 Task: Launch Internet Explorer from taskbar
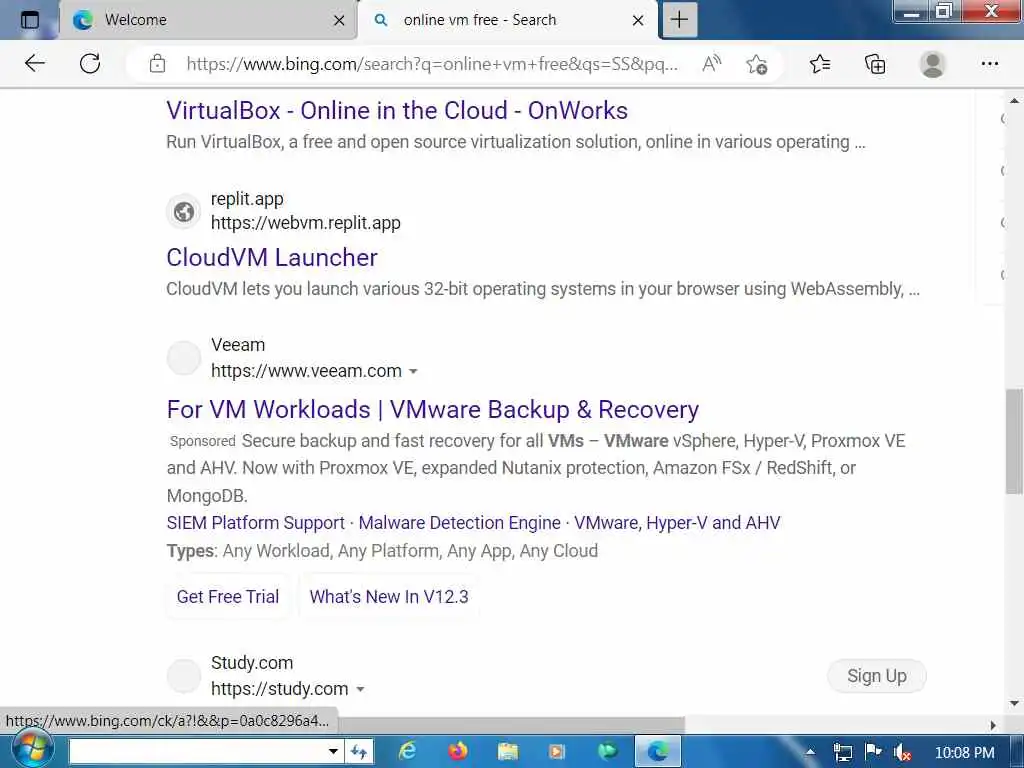[408, 752]
